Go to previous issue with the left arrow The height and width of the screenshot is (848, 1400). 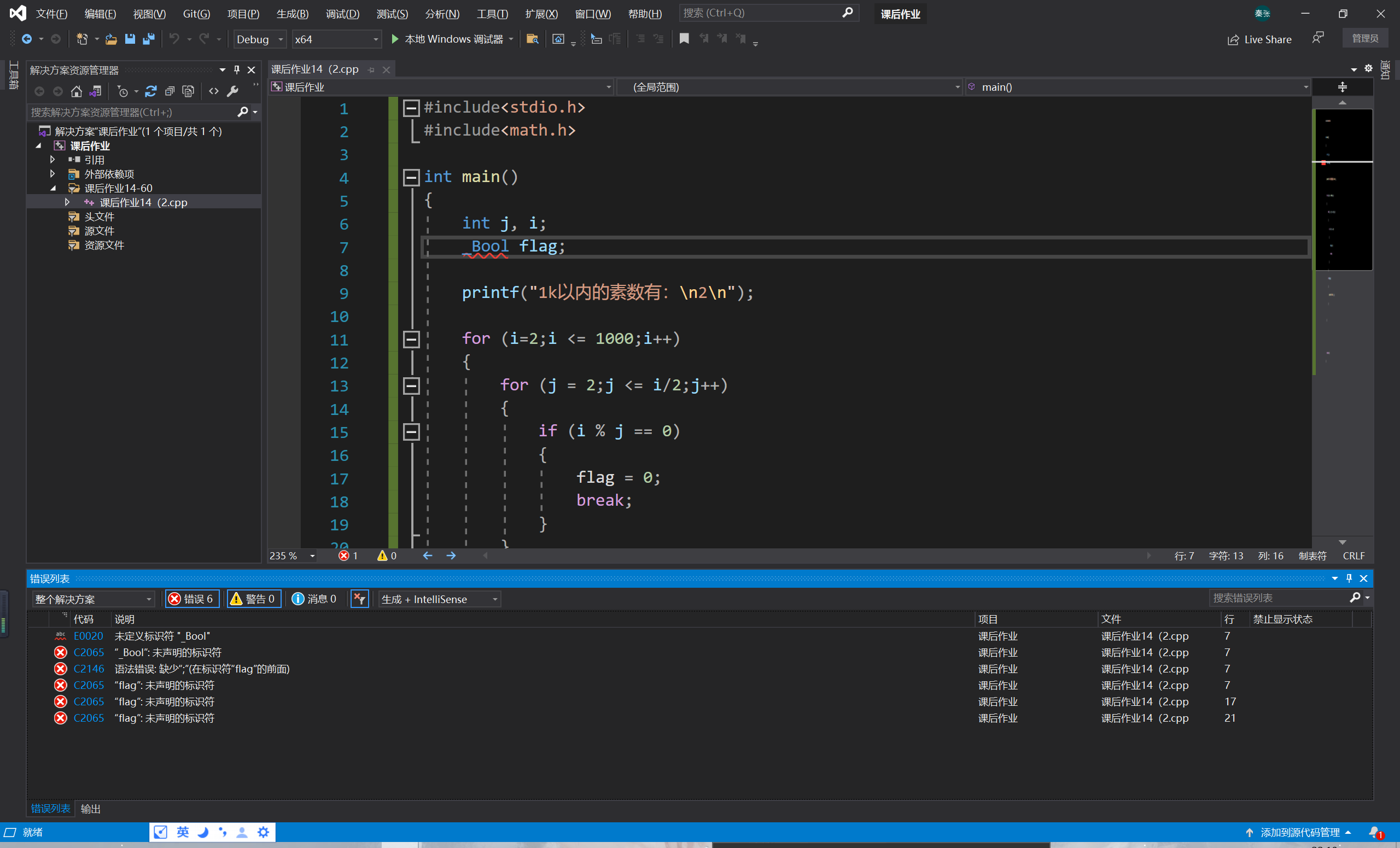tap(427, 555)
